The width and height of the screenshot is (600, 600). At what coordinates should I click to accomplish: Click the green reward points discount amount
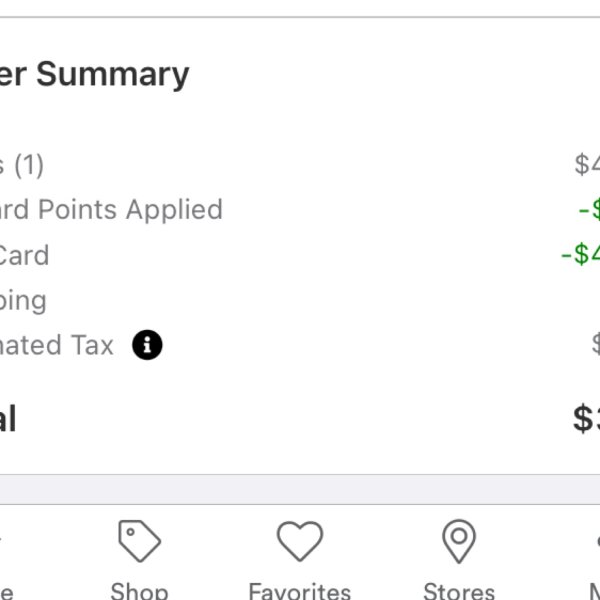pos(589,209)
